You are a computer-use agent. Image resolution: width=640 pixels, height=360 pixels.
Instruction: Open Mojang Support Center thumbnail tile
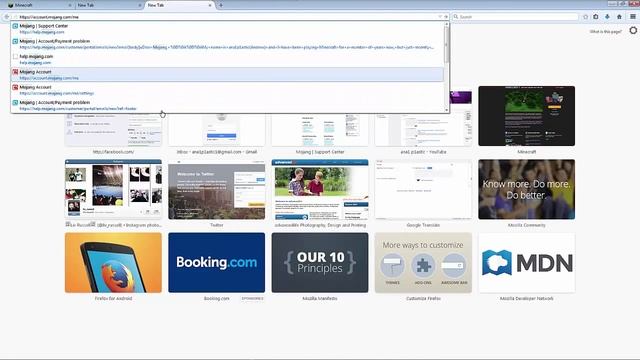(x=320, y=130)
